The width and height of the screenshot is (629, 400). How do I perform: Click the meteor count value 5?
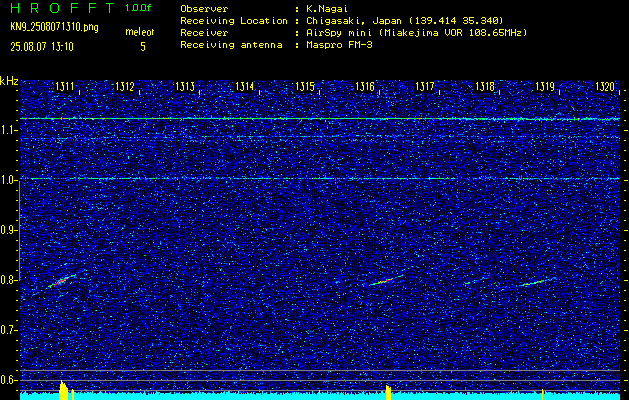point(143,47)
